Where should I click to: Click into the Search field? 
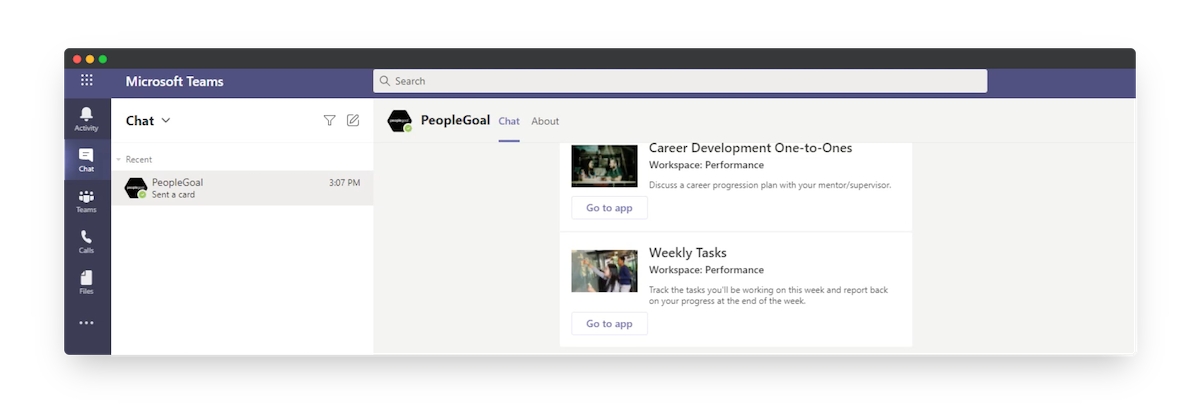[x=680, y=81]
